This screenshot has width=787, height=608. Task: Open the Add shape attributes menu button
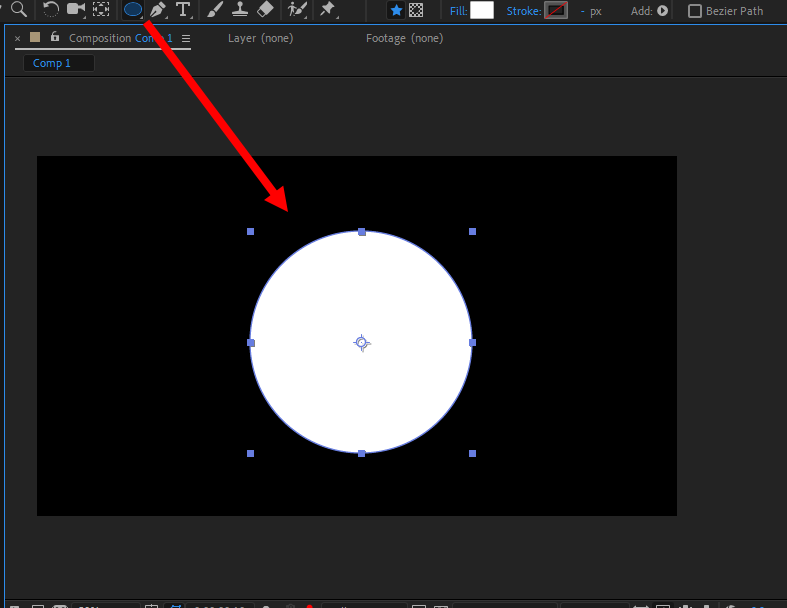[663, 11]
